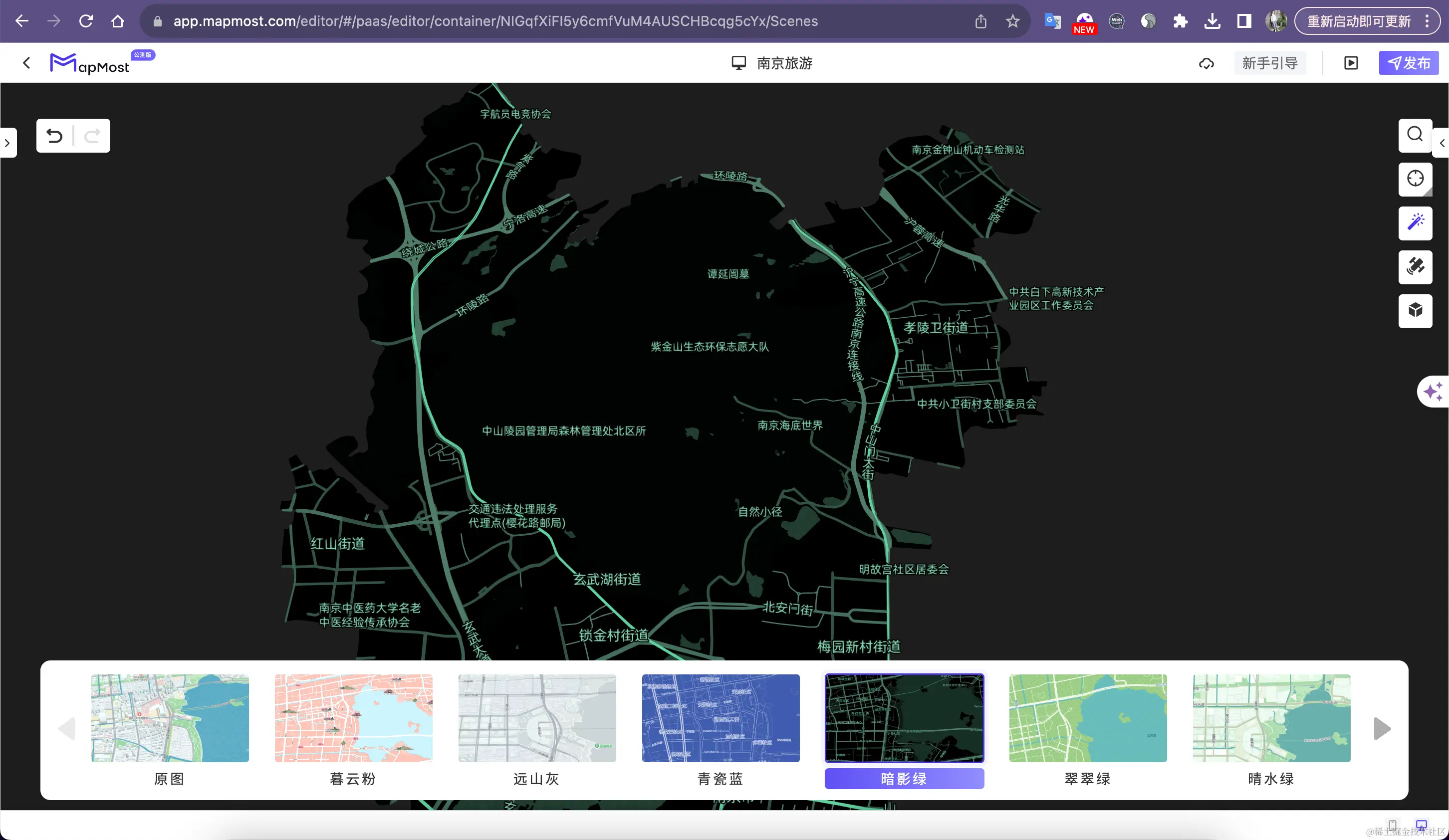Click the 梅园新村街道 map label
This screenshot has width=1449, height=840.
(x=859, y=646)
